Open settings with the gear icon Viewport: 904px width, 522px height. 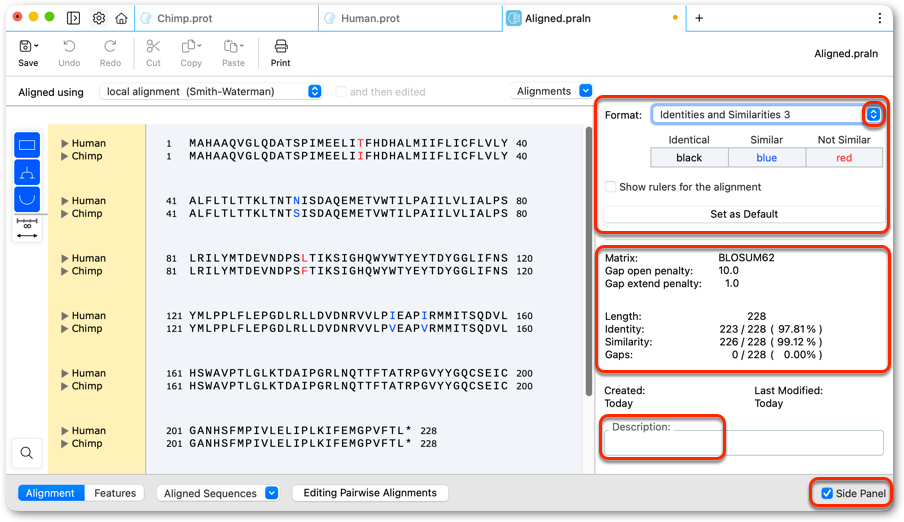99,18
